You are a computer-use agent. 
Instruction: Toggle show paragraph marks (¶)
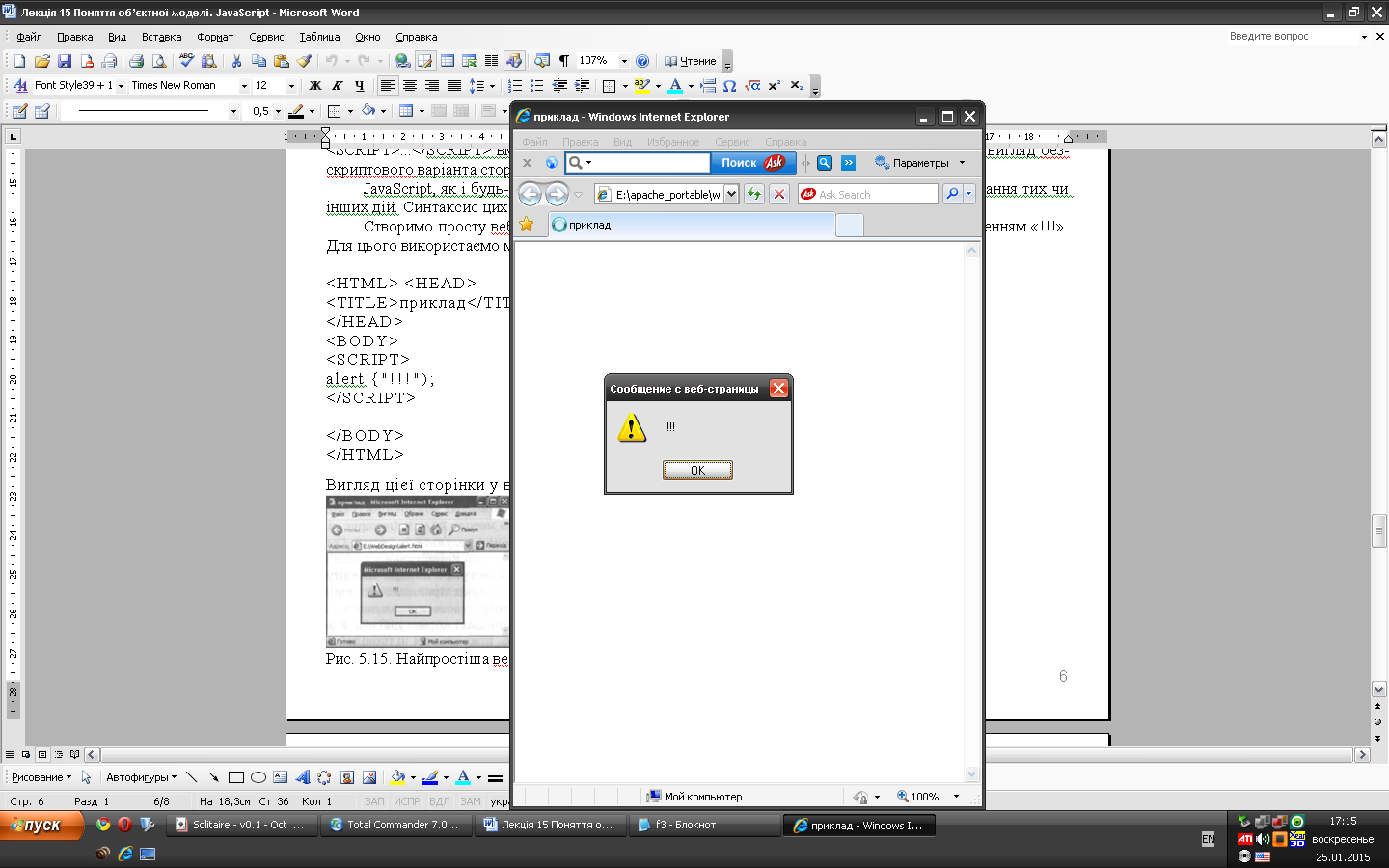tap(564, 61)
